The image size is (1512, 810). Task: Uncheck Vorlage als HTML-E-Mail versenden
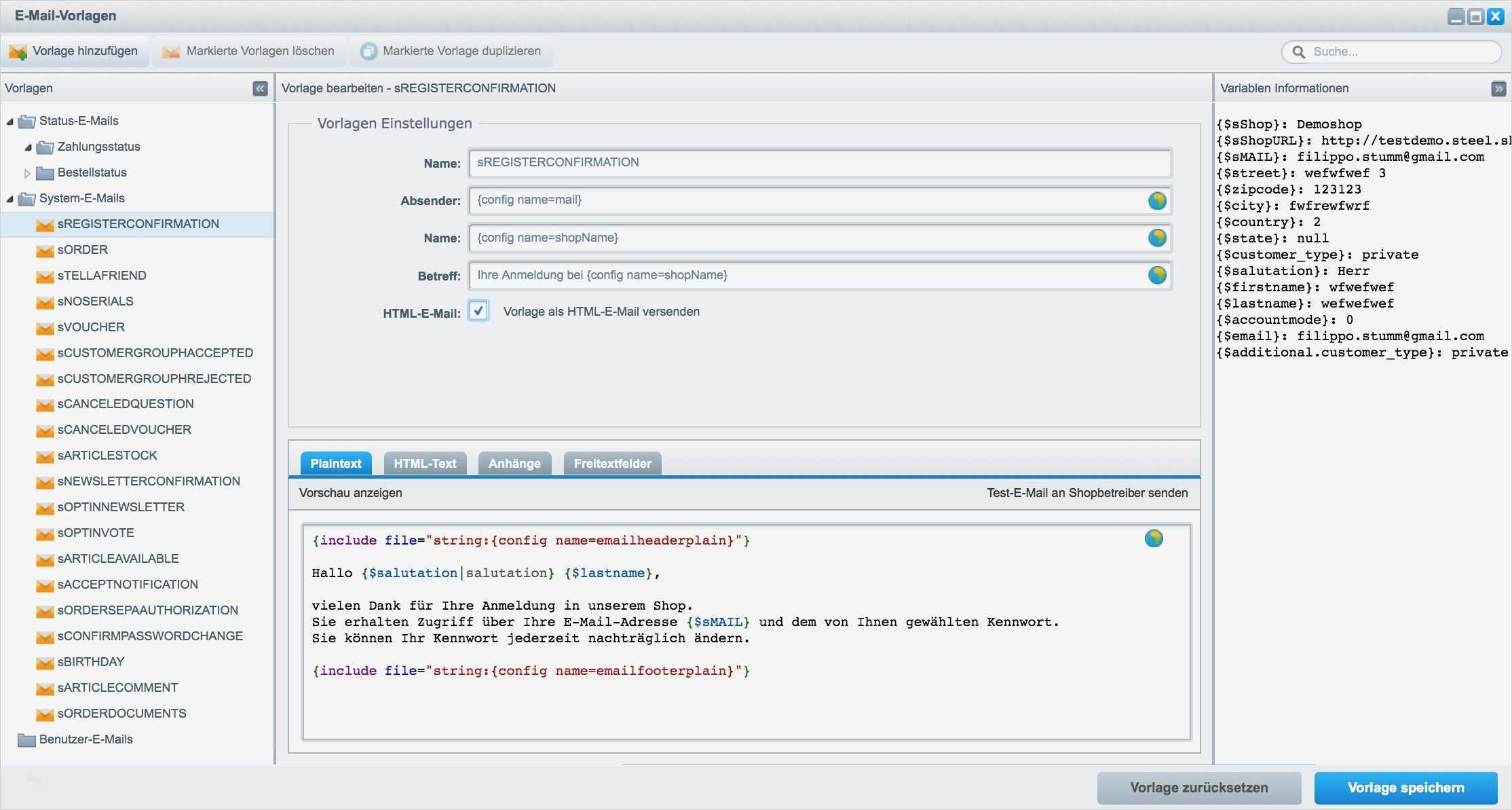[x=478, y=311]
